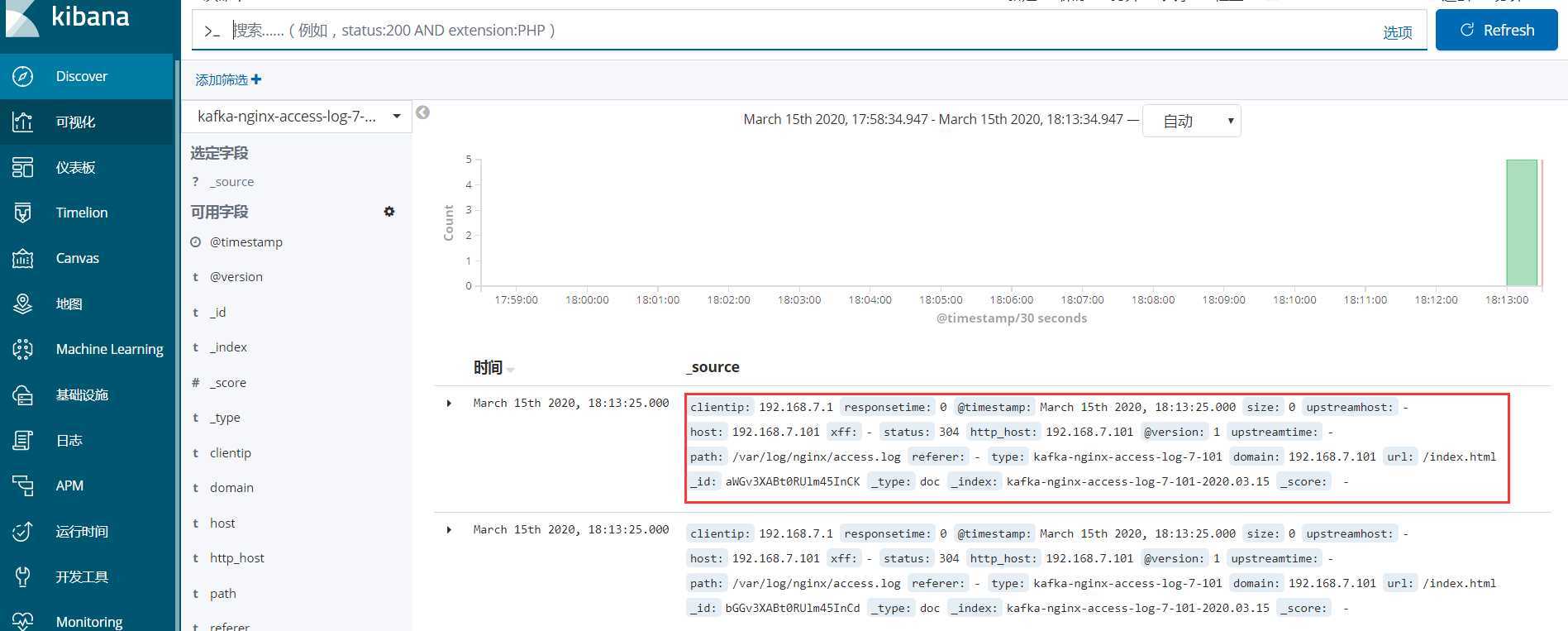Click the first row's /index.html url value
The height and width of the screenshot is (631, 1568).
pos(1459,457)
